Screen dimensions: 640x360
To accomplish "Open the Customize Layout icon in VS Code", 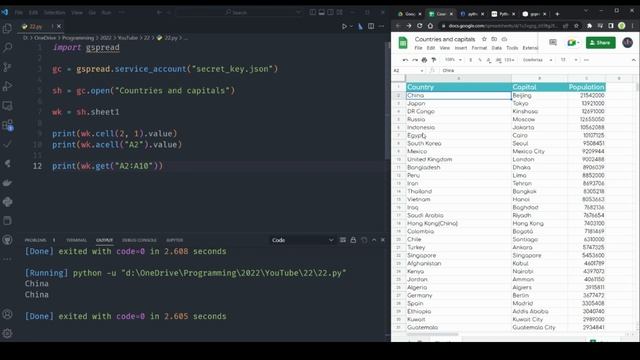I will pos(340,13).
